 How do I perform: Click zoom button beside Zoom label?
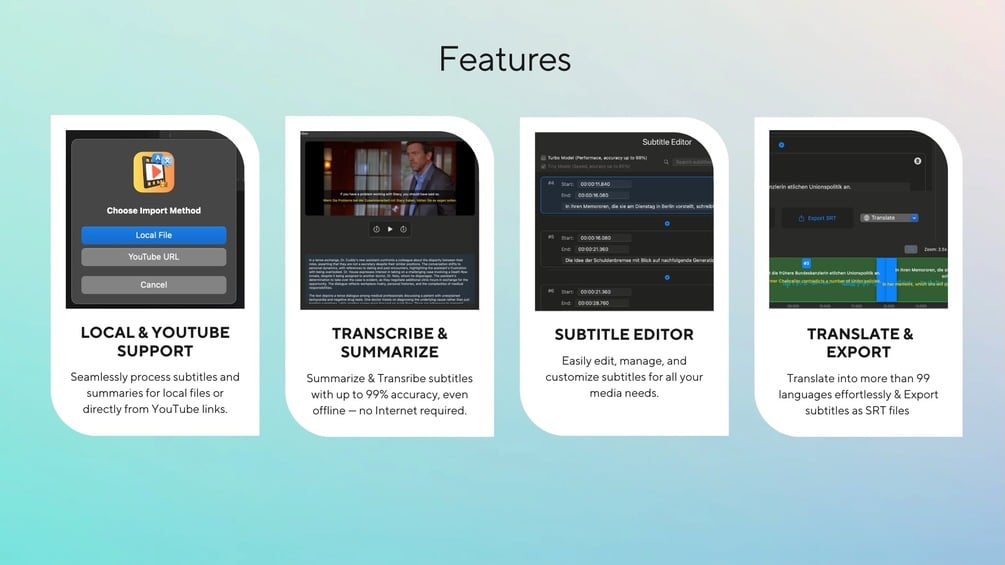pos(911,249)
